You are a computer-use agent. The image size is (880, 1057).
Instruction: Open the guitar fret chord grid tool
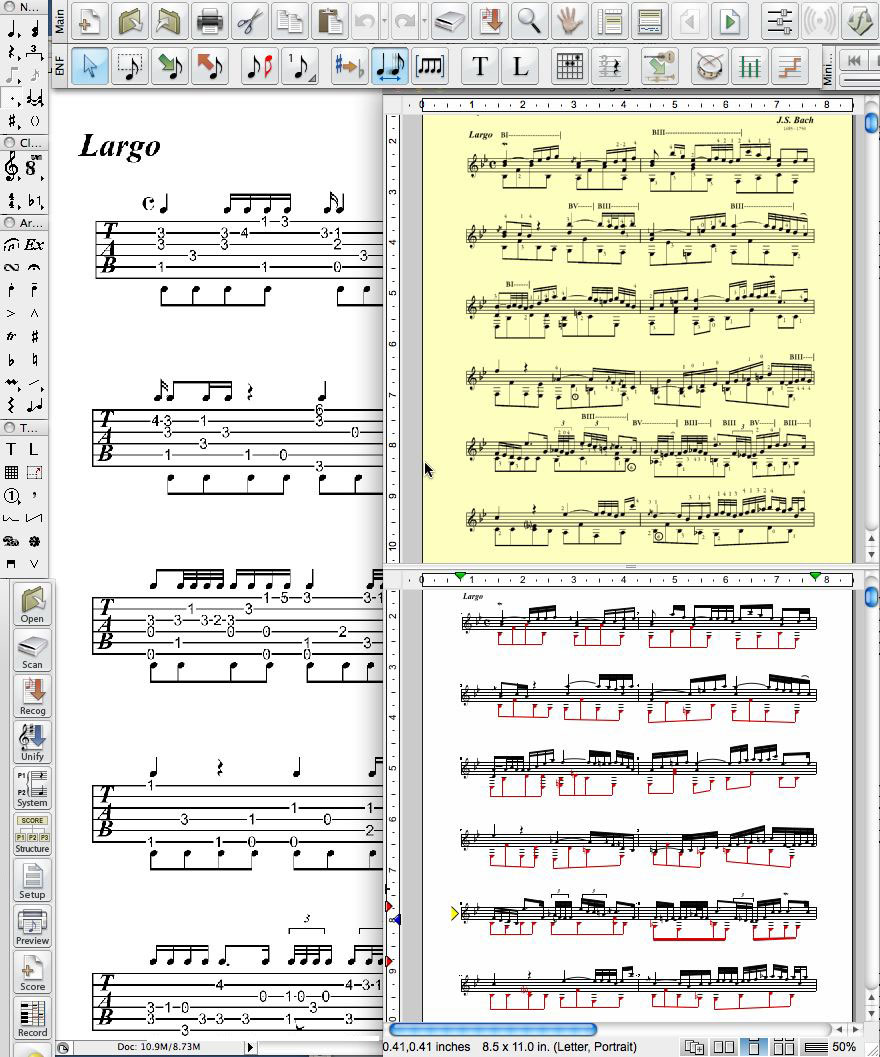[x=570, y=66]
